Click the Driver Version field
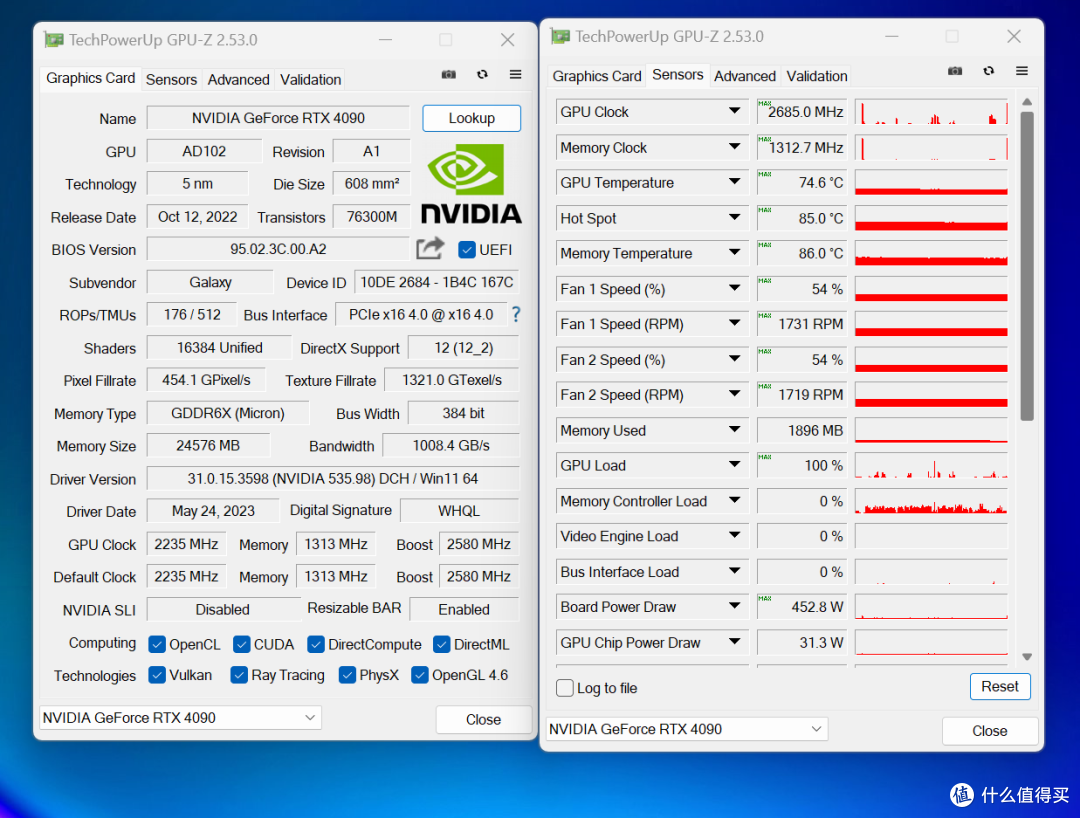Image resolution: width=1080 pixels, height=818 pixels. 333,479
